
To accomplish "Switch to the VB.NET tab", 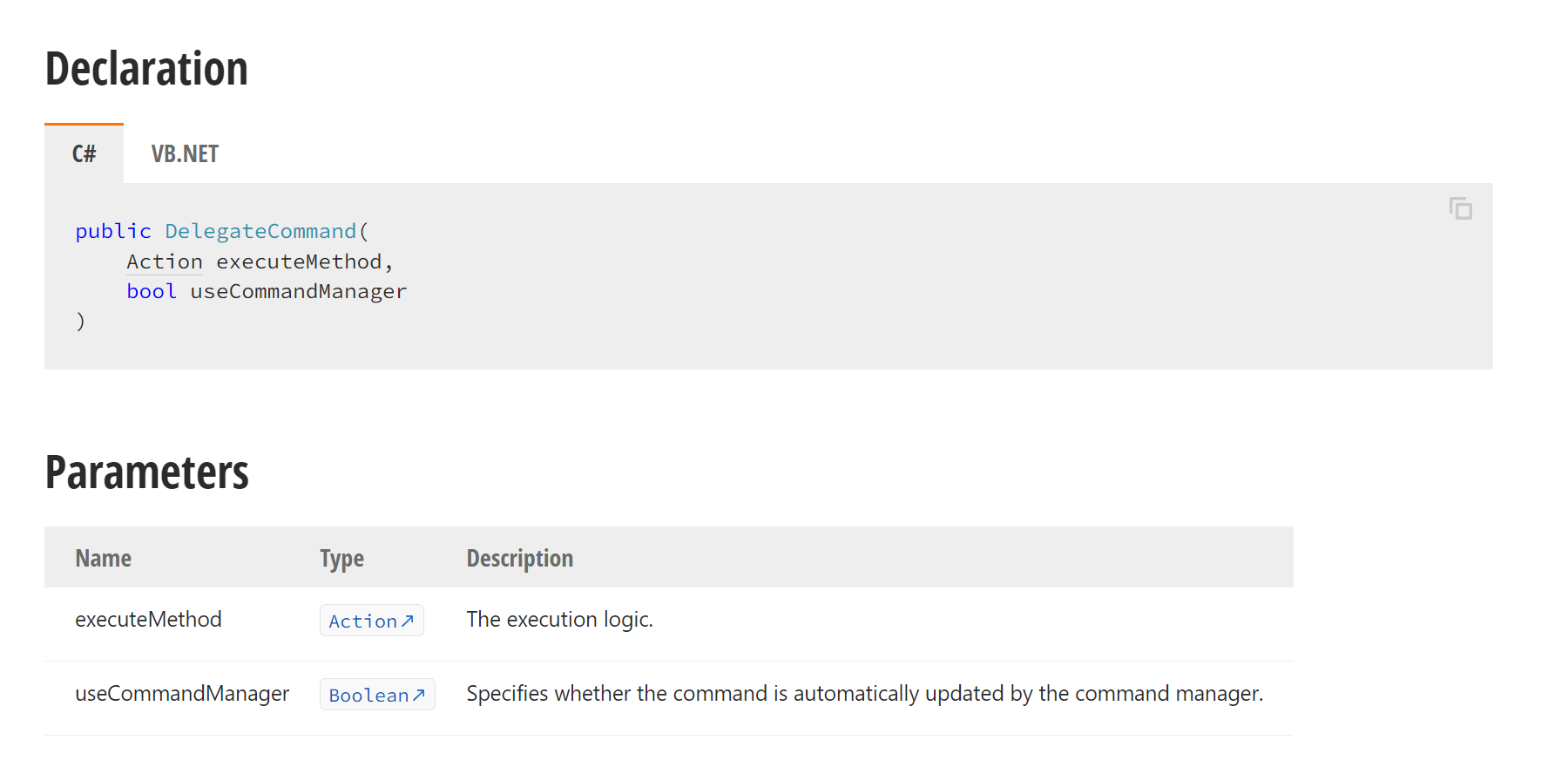I will [185, 154].
